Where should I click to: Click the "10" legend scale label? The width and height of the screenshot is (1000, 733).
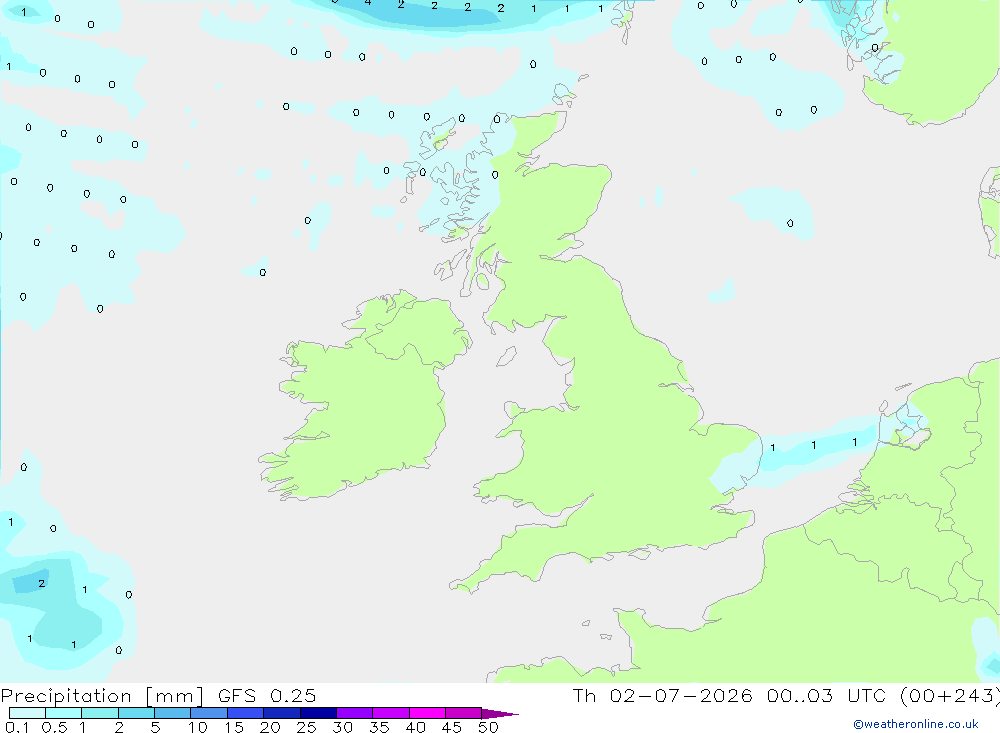(x=198, y=727)
